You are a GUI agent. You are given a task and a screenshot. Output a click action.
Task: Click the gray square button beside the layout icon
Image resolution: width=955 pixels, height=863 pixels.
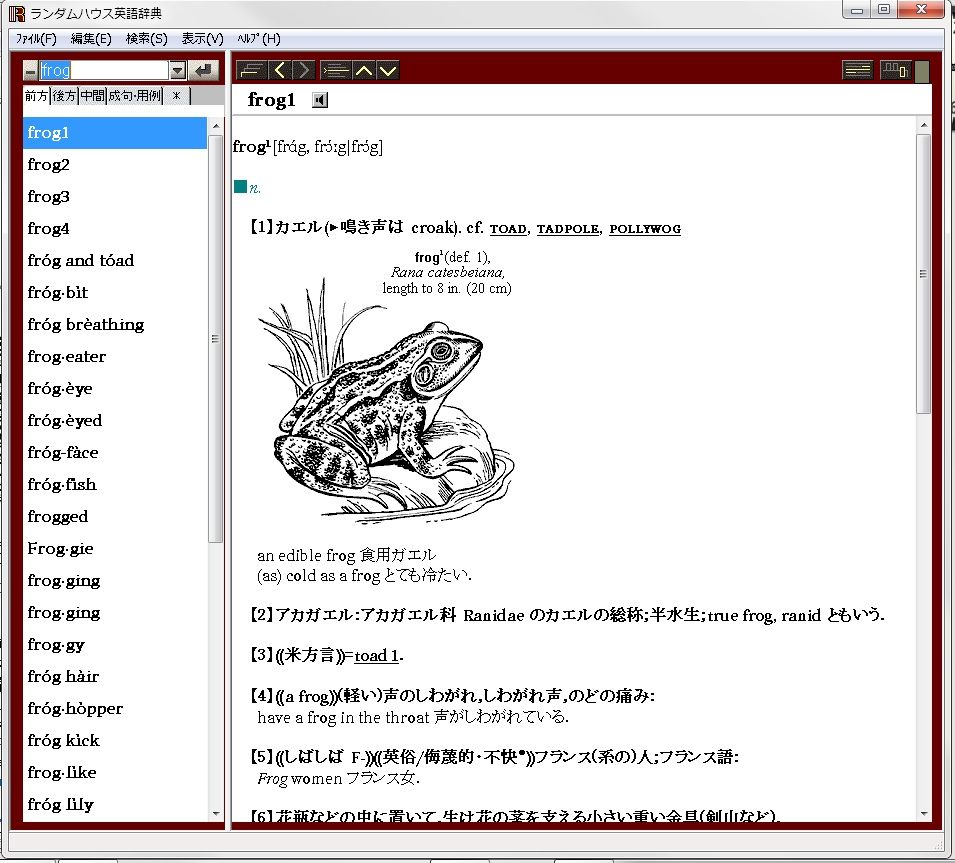922,71
